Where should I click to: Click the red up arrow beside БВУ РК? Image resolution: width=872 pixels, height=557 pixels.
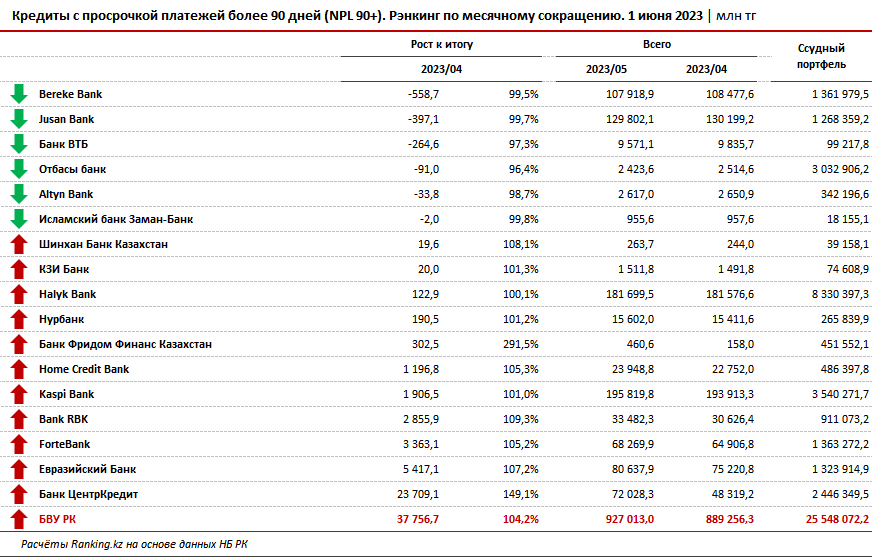click(19, 519)
